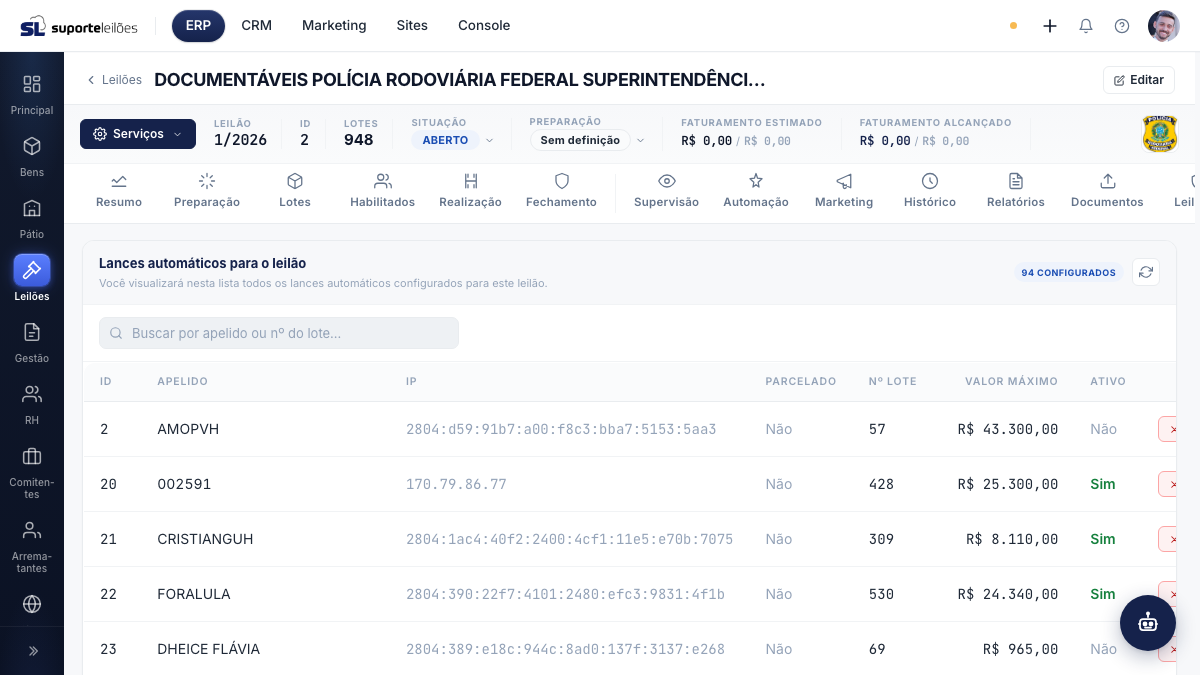The image size is (1200, 675).
Task: Open the chatbot assistant button
Action: click(1148, 623)
